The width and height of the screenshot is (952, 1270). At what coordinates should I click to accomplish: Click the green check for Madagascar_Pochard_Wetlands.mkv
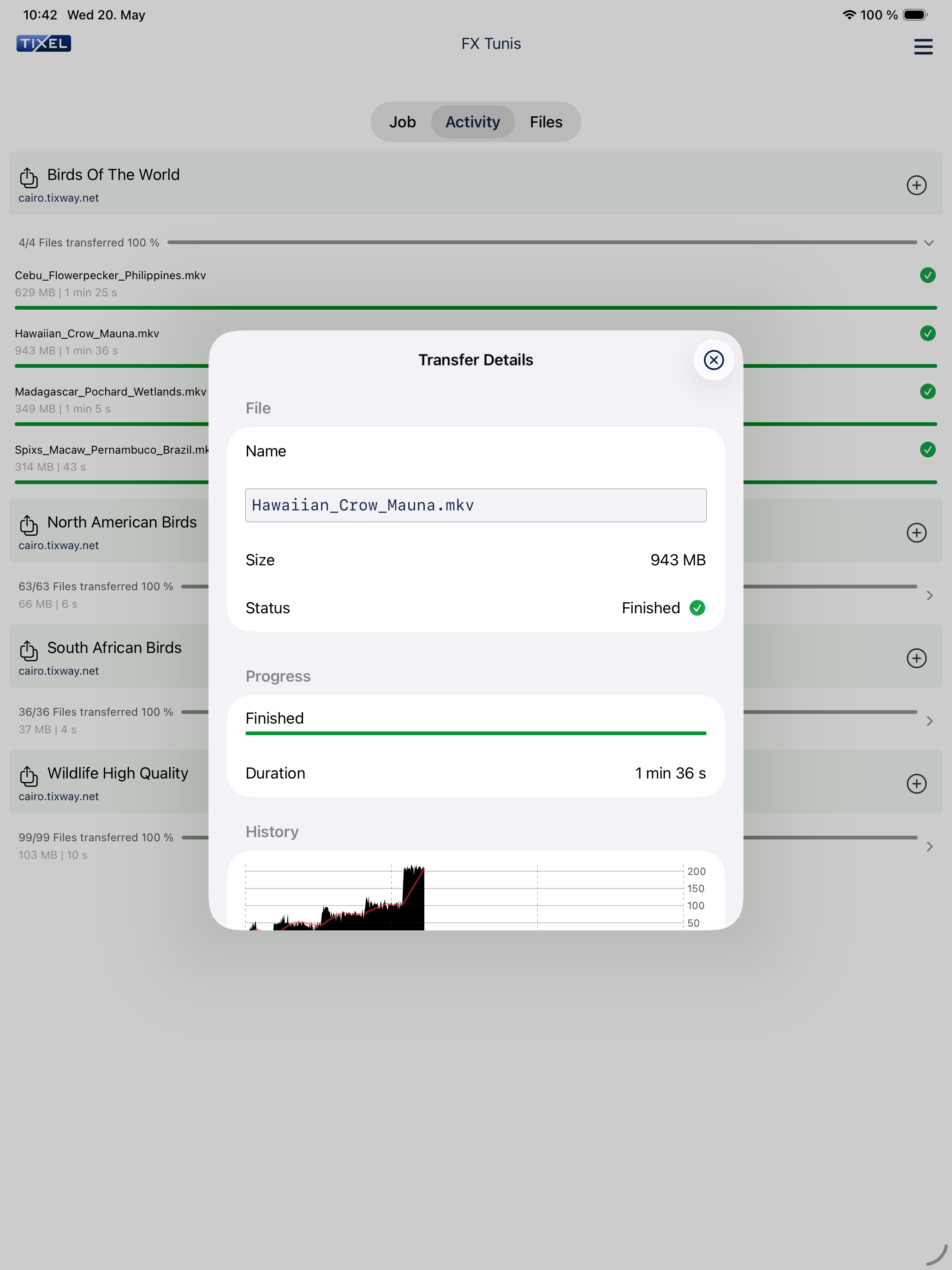tap(928, 391)
